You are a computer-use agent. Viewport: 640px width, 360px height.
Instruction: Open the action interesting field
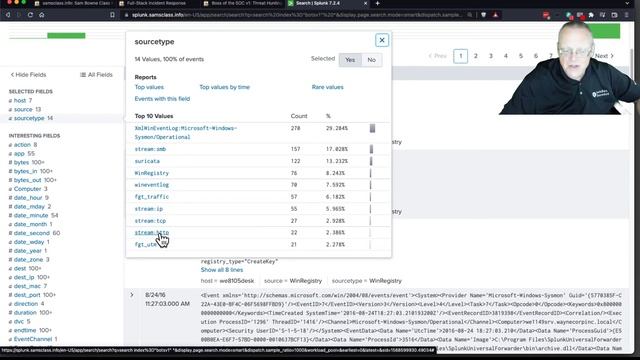pos(22,145)
